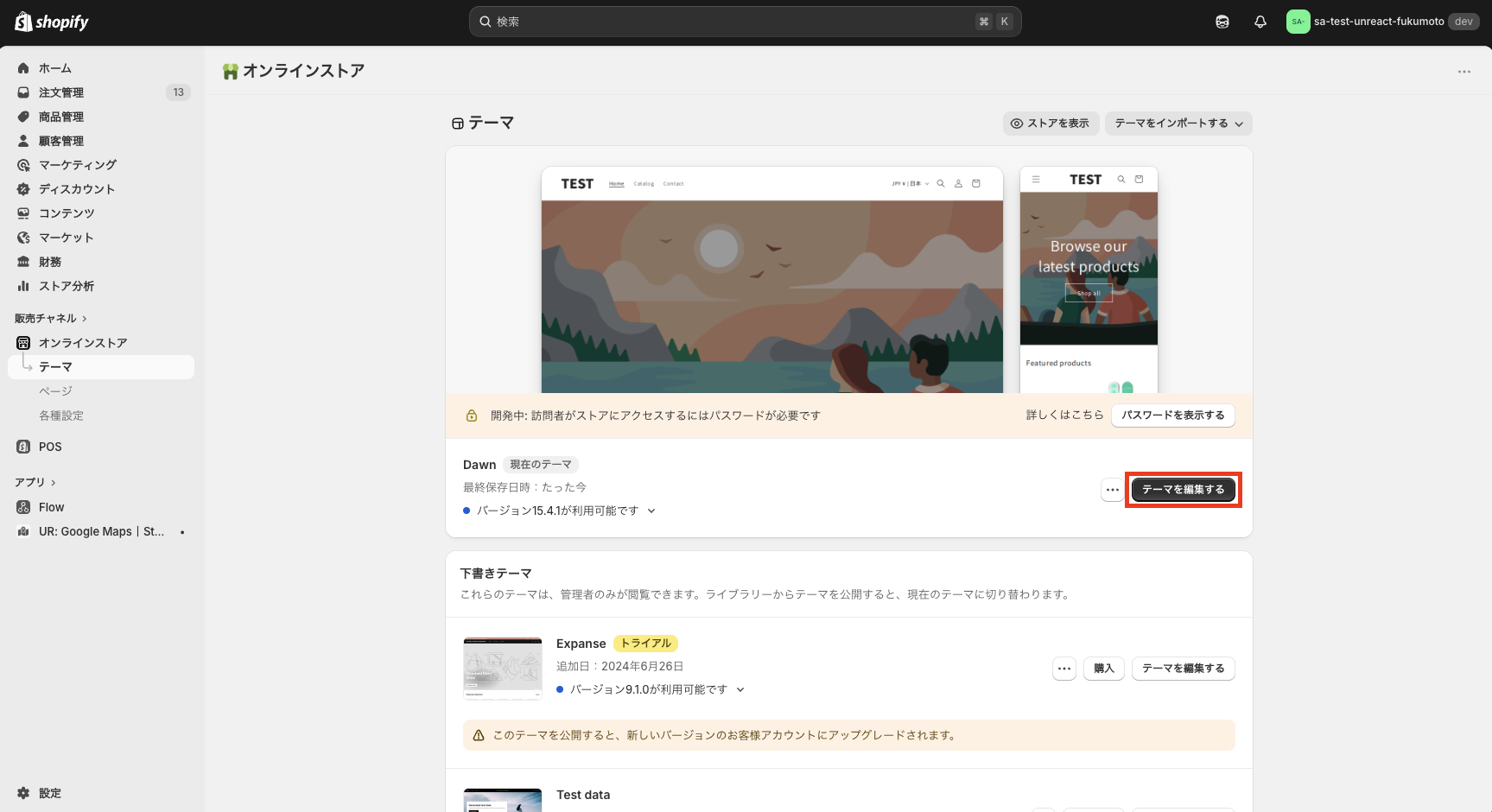
Task: Click 最終保存日時：たった今 text
Action: coord(524,488)
